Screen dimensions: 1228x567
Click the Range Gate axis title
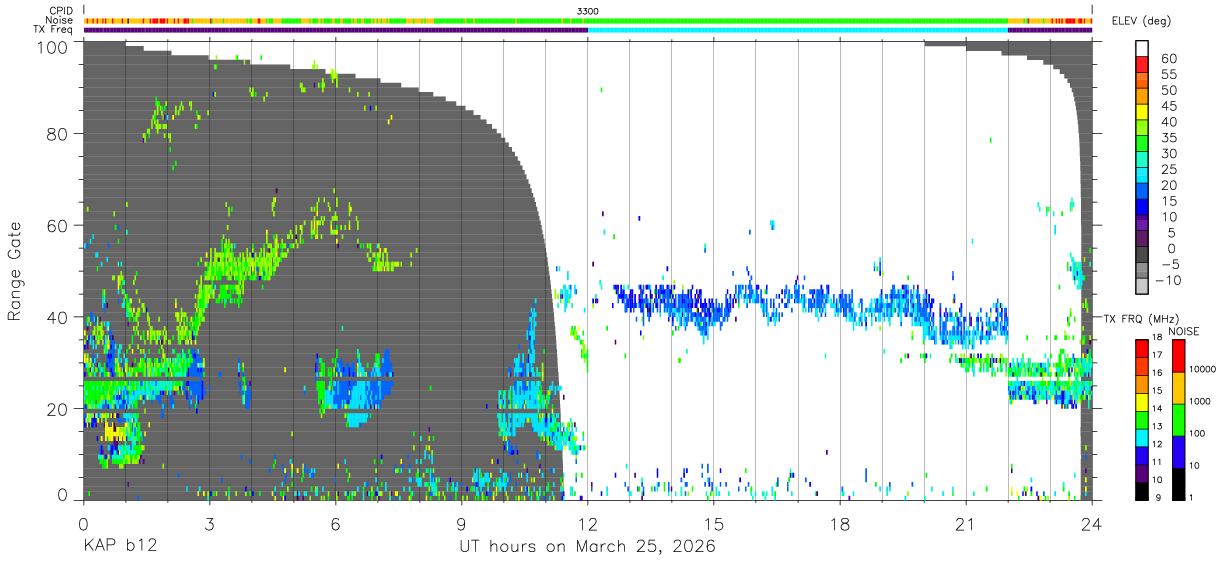click(x=15, y=271)
